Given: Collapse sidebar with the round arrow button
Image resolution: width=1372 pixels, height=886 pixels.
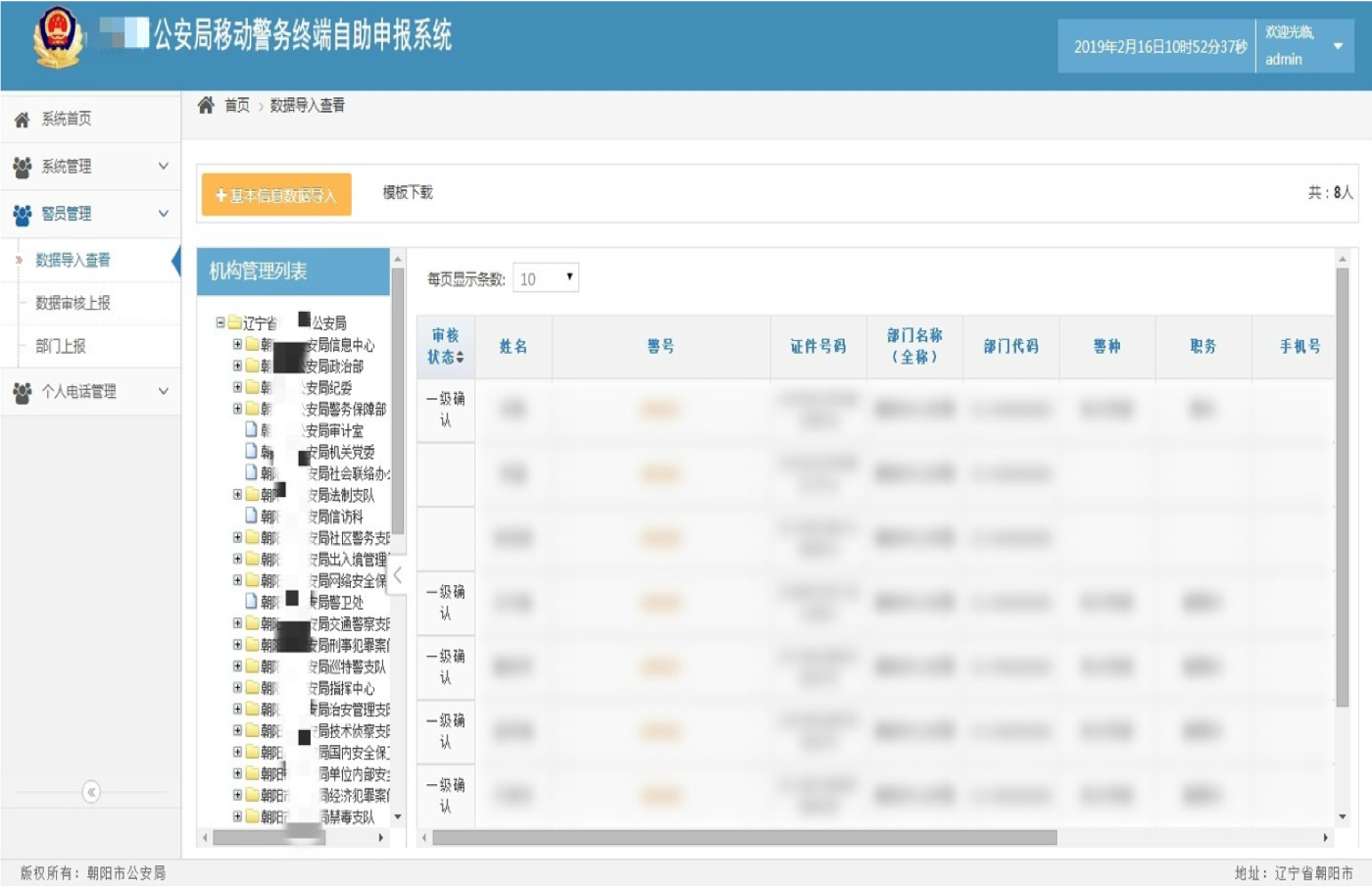Looking at the screenshot, I should pyautogui.click(x=91, y=791).
